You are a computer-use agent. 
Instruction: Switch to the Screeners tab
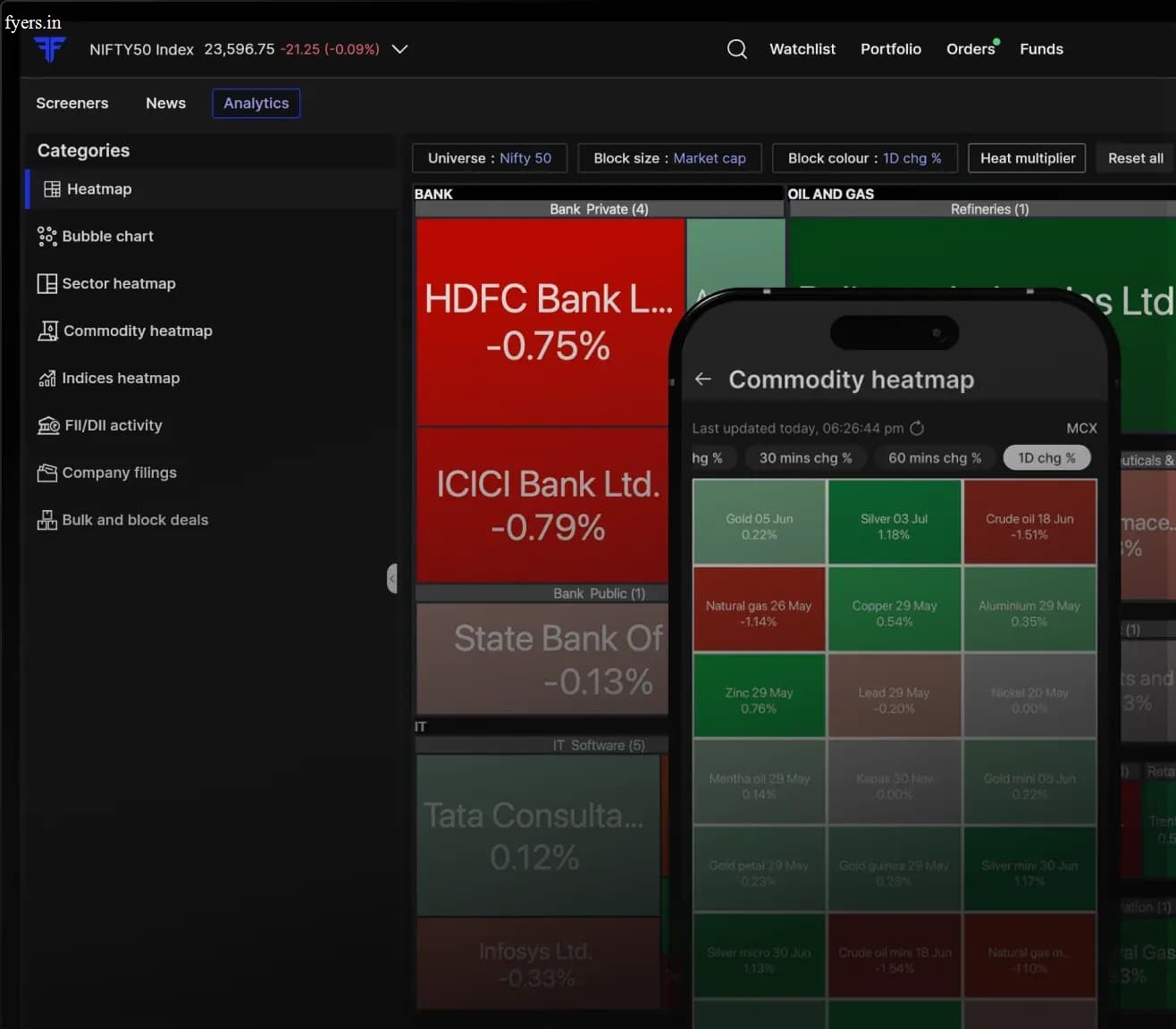(72, 104)
